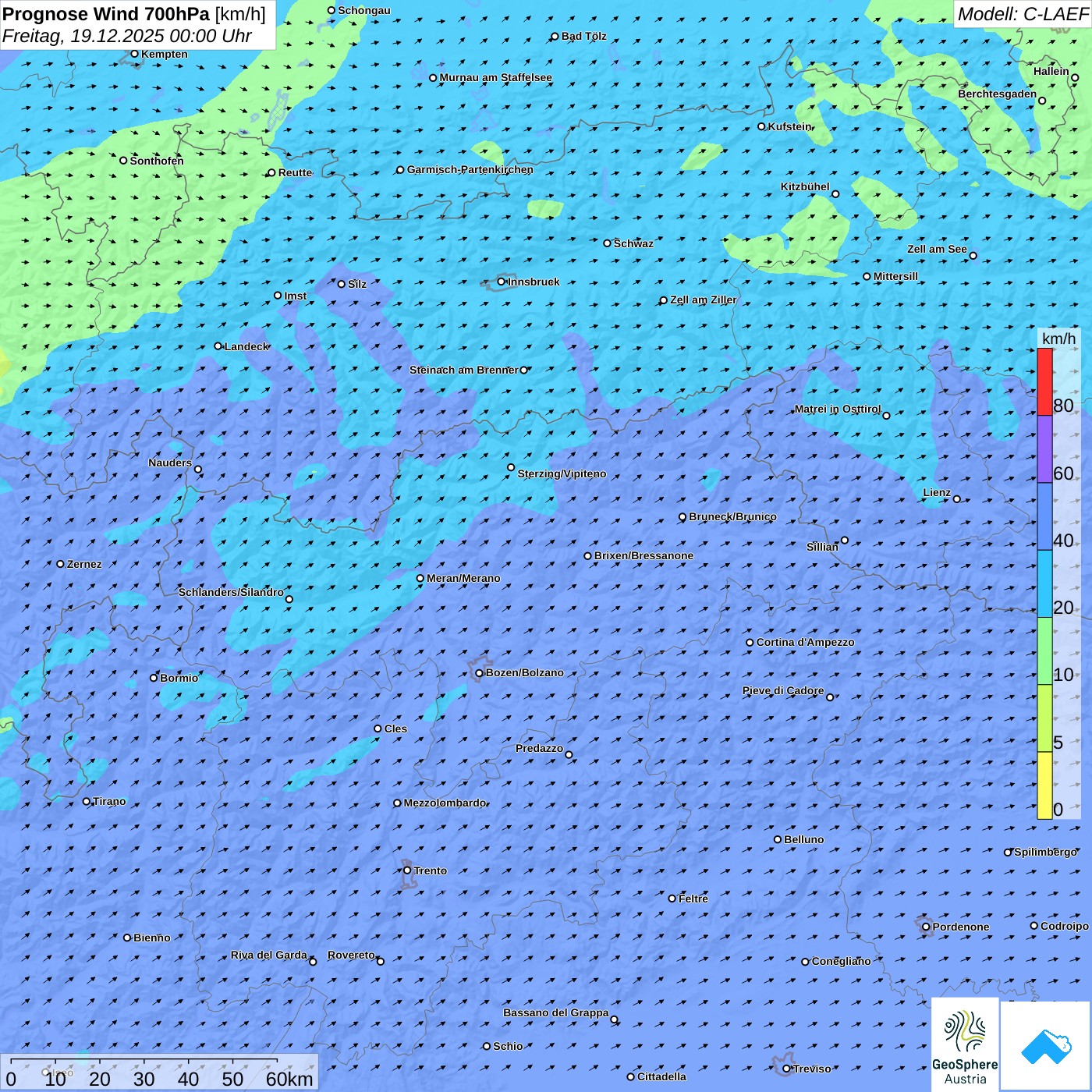Click the 'Zell am Ziller' label
1092x1092 pixels.
pyautogui.click(x=703, y=300)
